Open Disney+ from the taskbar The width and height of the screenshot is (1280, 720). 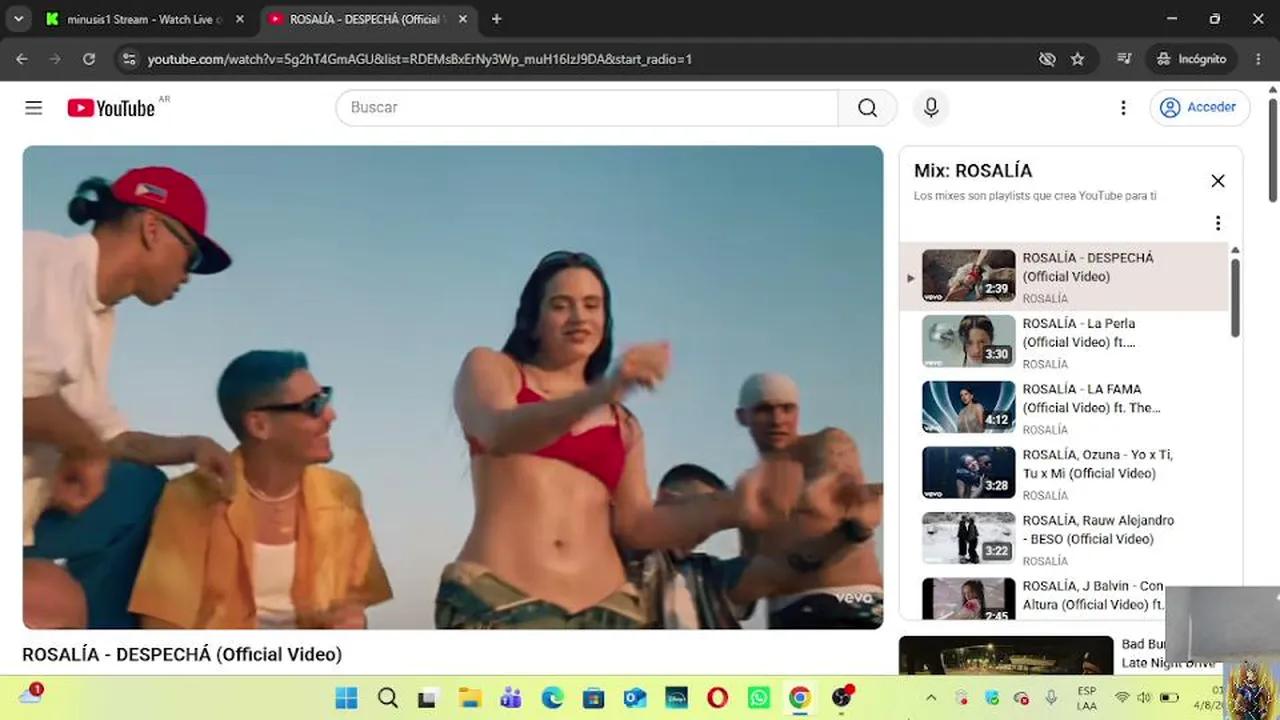(676, 698)
